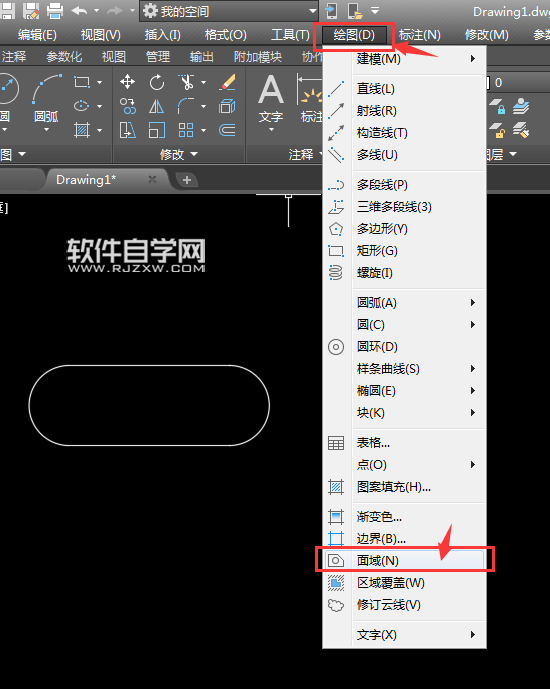The image size is (550, 689).
Task: Choose 修订云线(V) in Draw menu
Action: (x=404, y=605)
